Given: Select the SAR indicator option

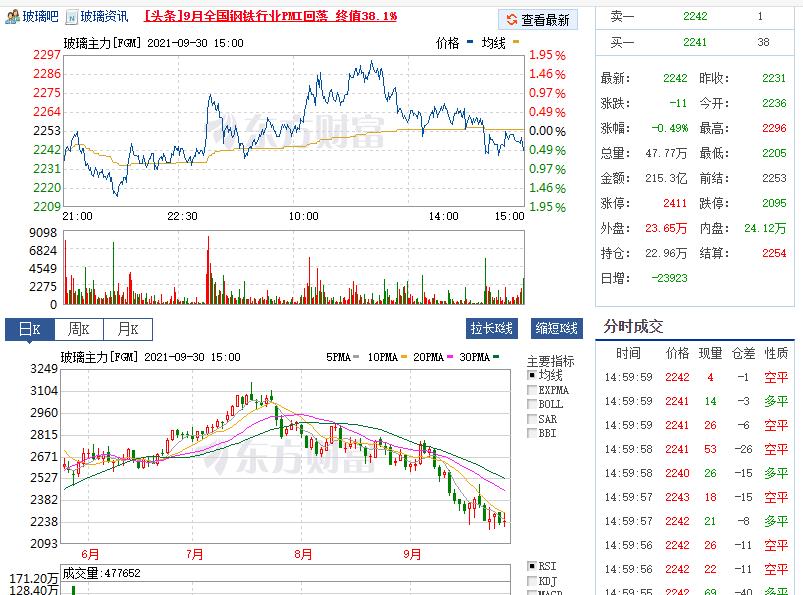Looking at the screenshot, I should pyautogui.click(x=532, y=419).
